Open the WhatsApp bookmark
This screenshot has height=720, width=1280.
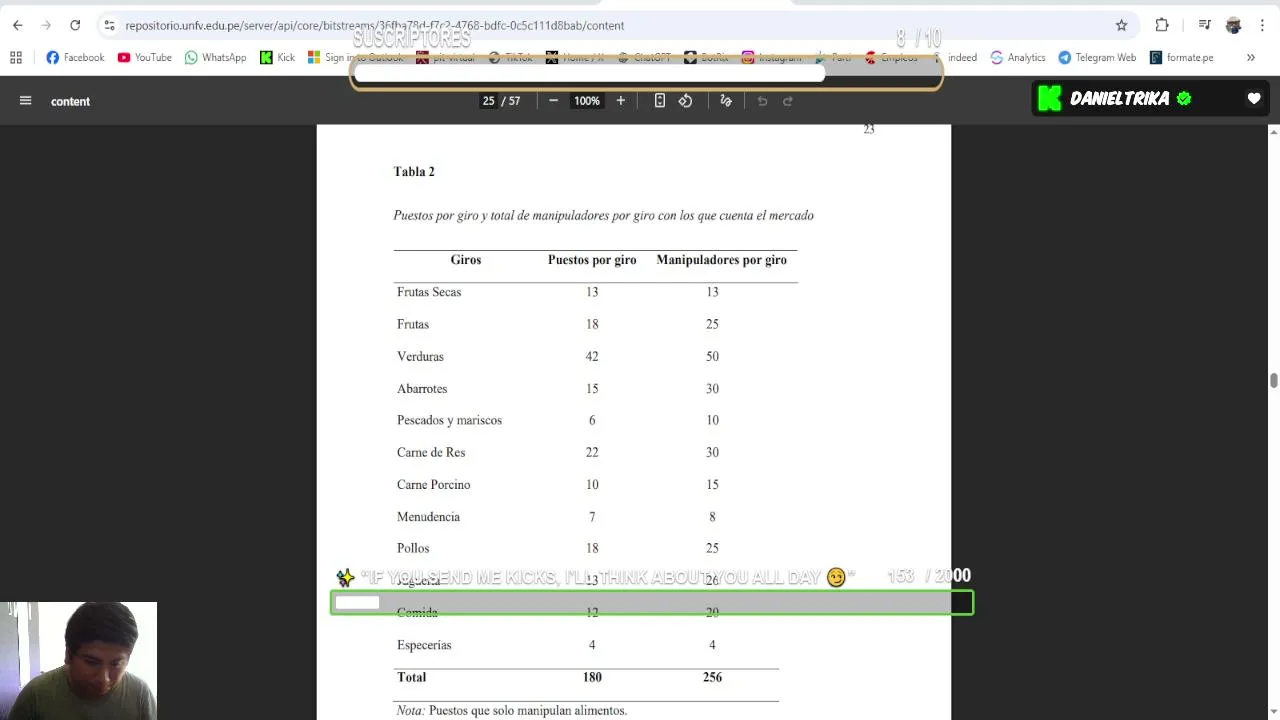click(215, 57)
